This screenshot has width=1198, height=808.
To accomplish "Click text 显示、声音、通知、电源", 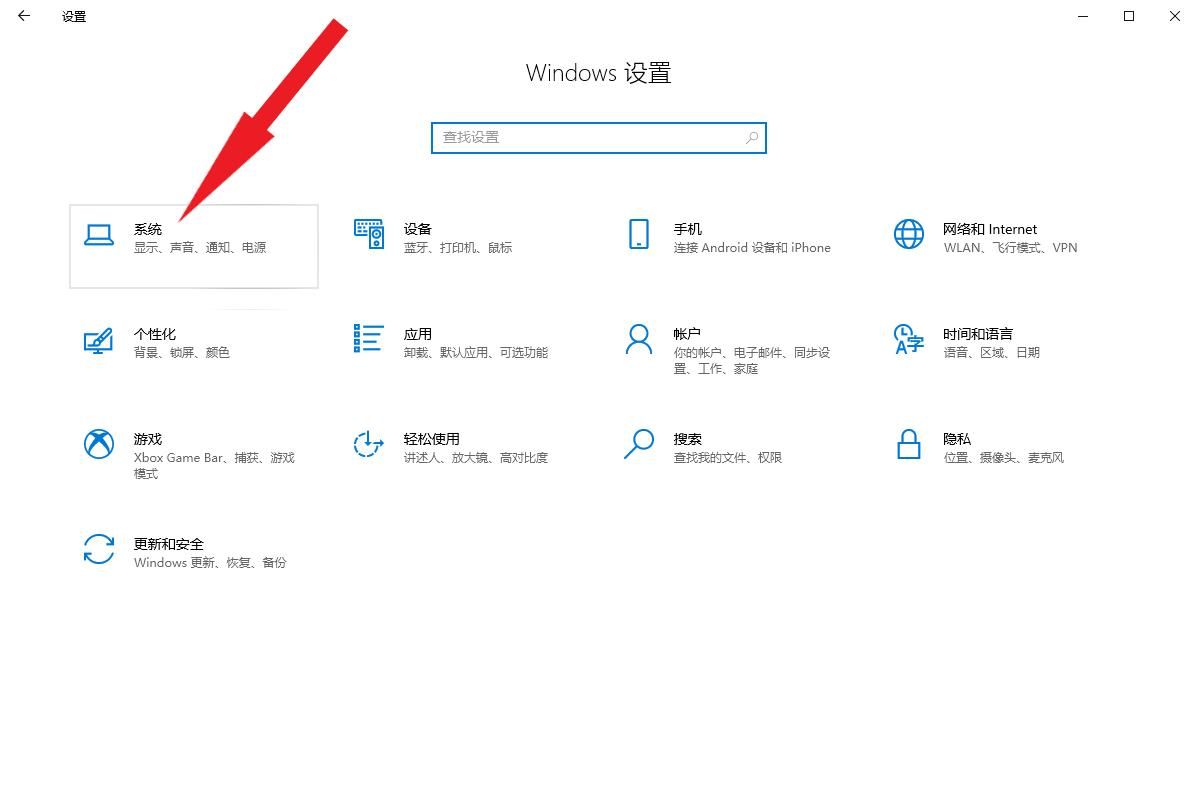I will 200,247.
